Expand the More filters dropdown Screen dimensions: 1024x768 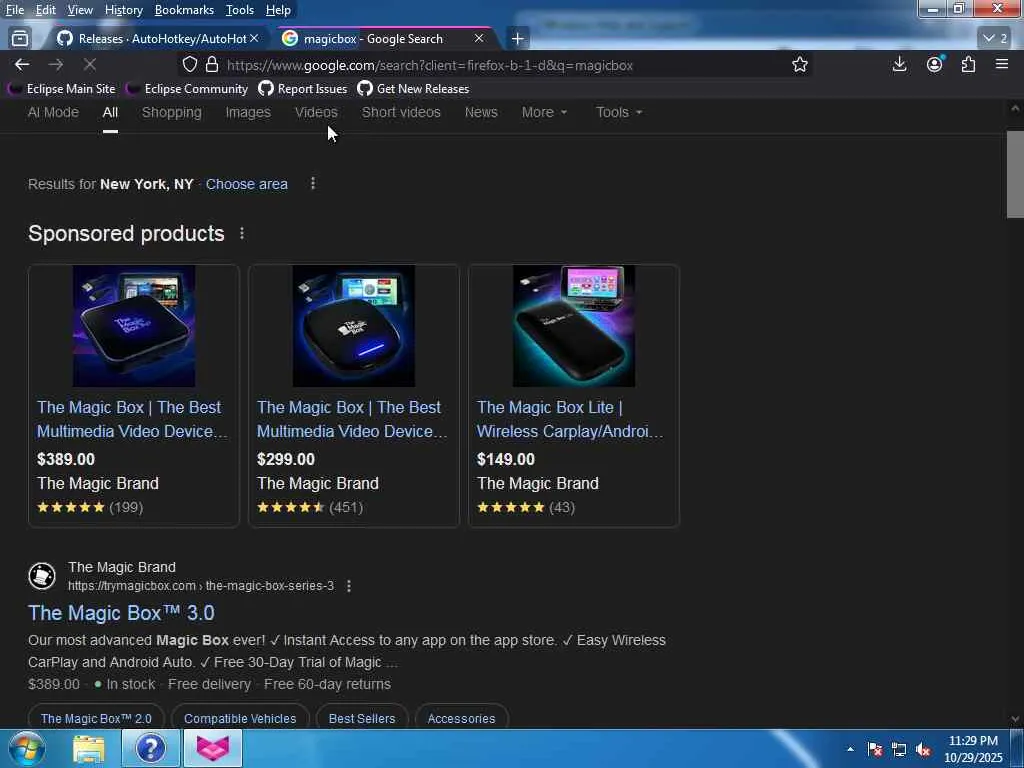click(544, 112)
